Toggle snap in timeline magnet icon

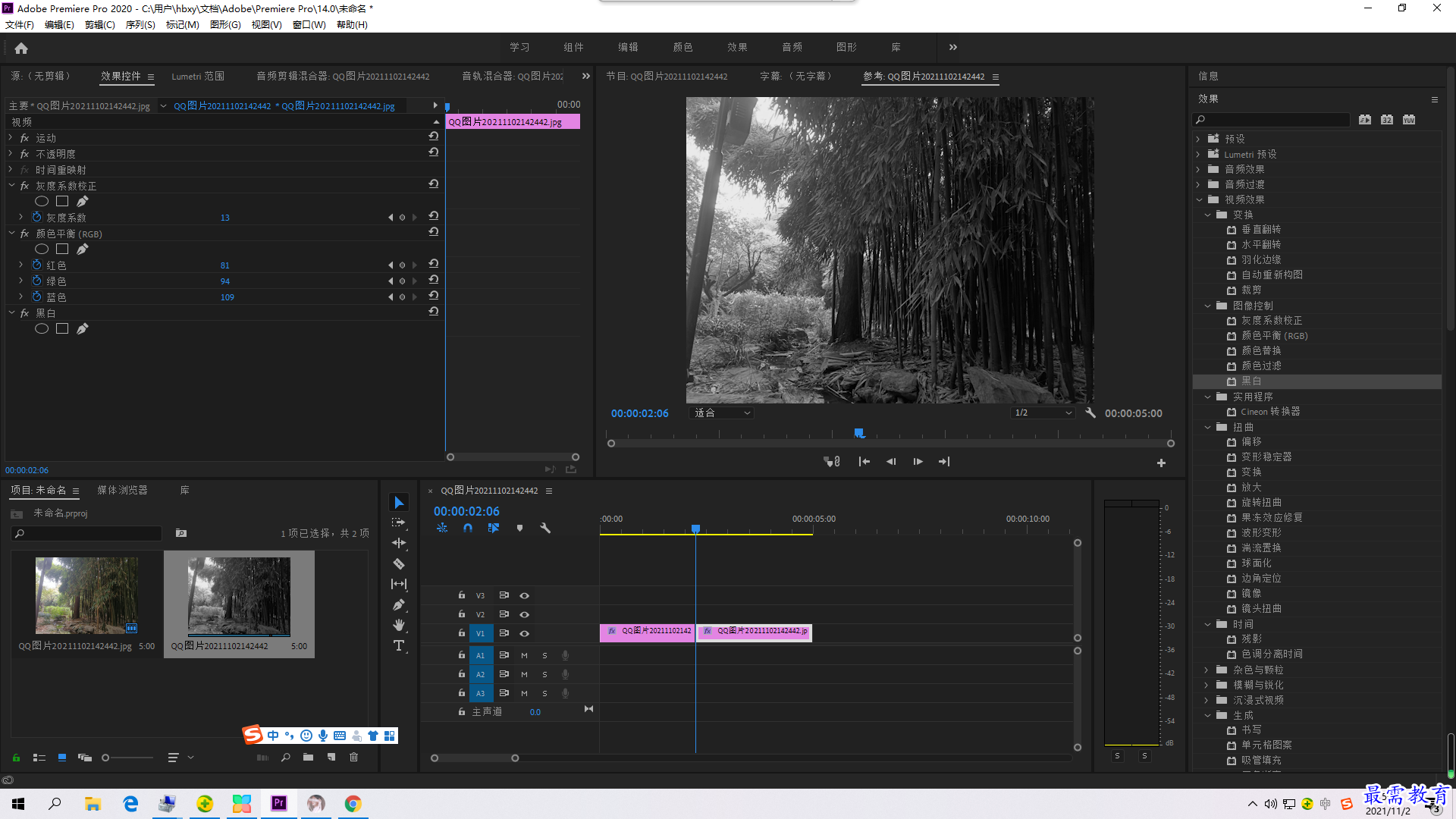coord(468,528)
